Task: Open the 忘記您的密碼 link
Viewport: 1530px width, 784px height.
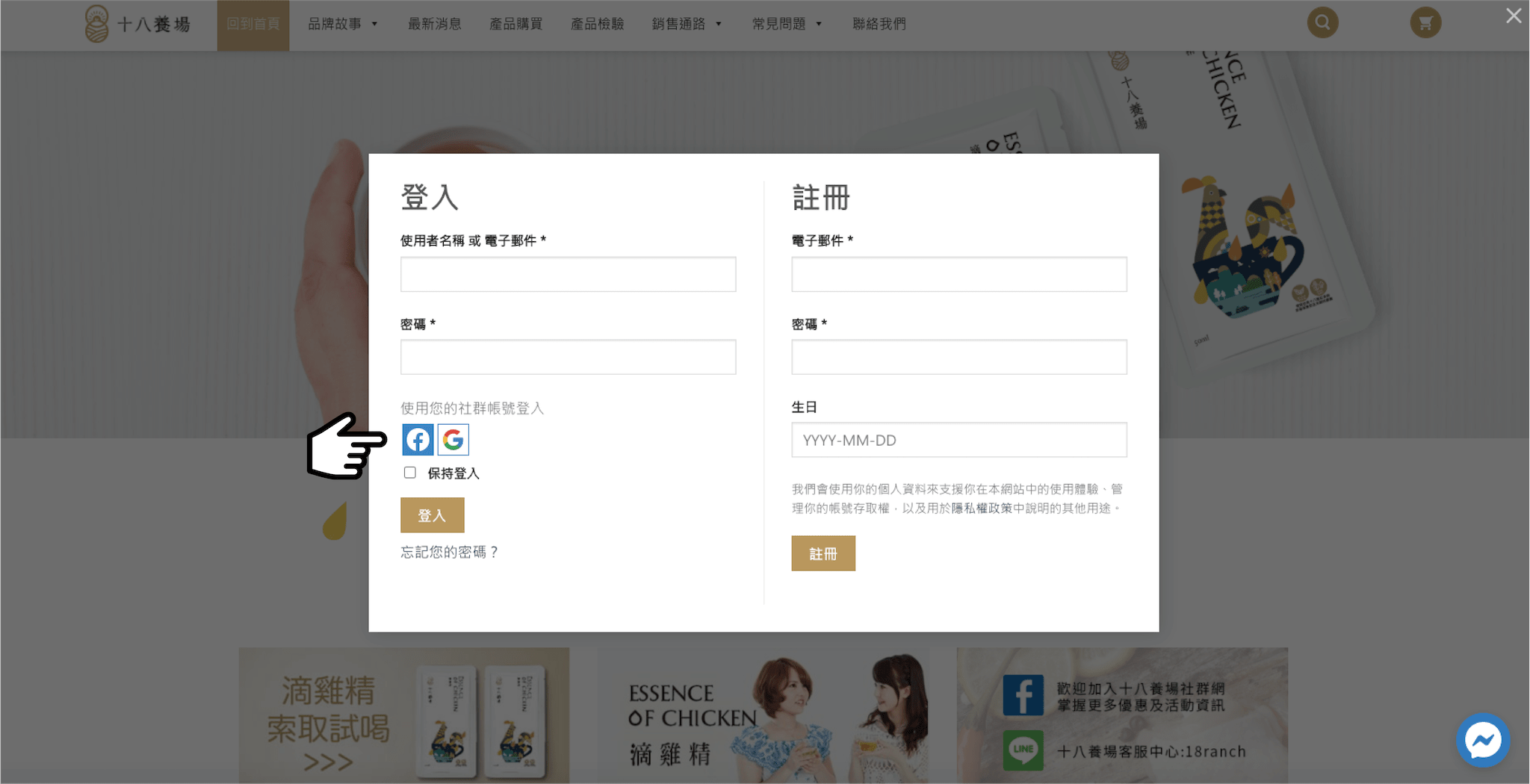Action: pyautogui.click(x=449, y=552)
